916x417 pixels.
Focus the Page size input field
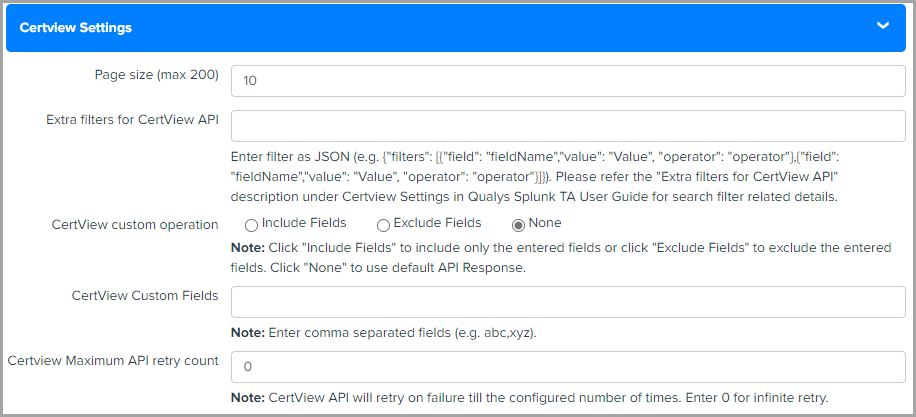pos(568,81)
